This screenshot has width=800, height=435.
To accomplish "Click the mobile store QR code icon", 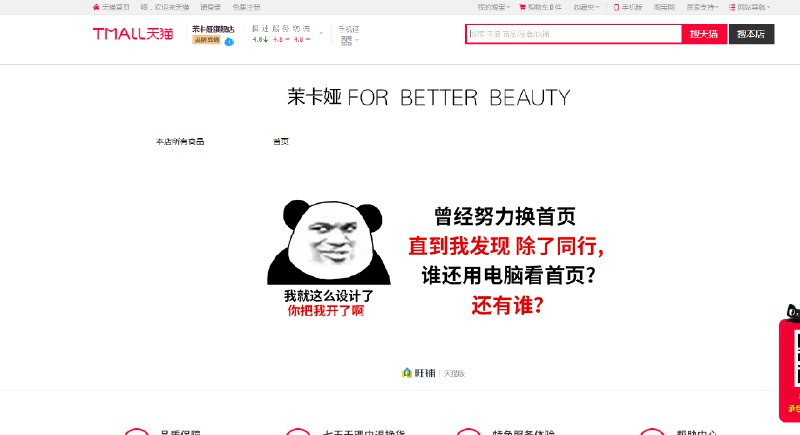I will [x=346, y=41].
